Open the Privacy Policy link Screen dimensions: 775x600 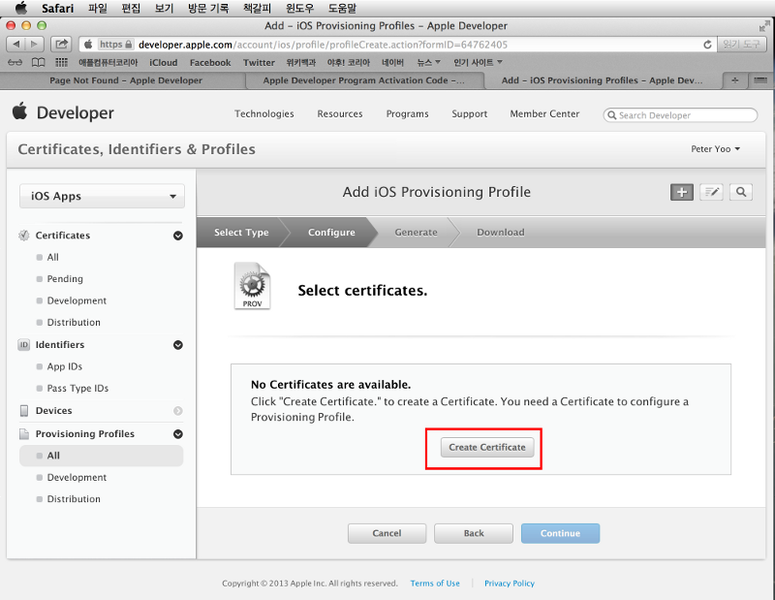pos(509,583)
